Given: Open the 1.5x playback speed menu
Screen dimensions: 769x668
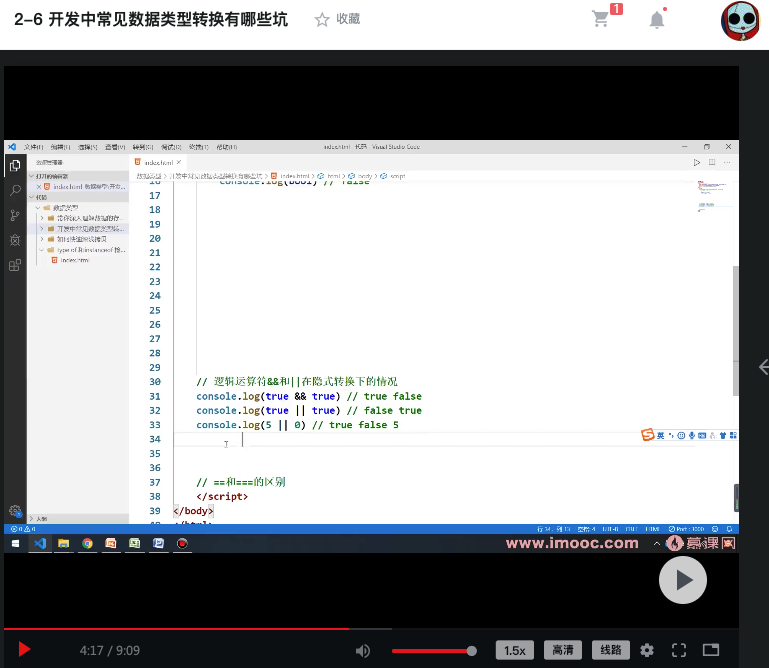Looking at the screenshot, I should tap(515, 650).
